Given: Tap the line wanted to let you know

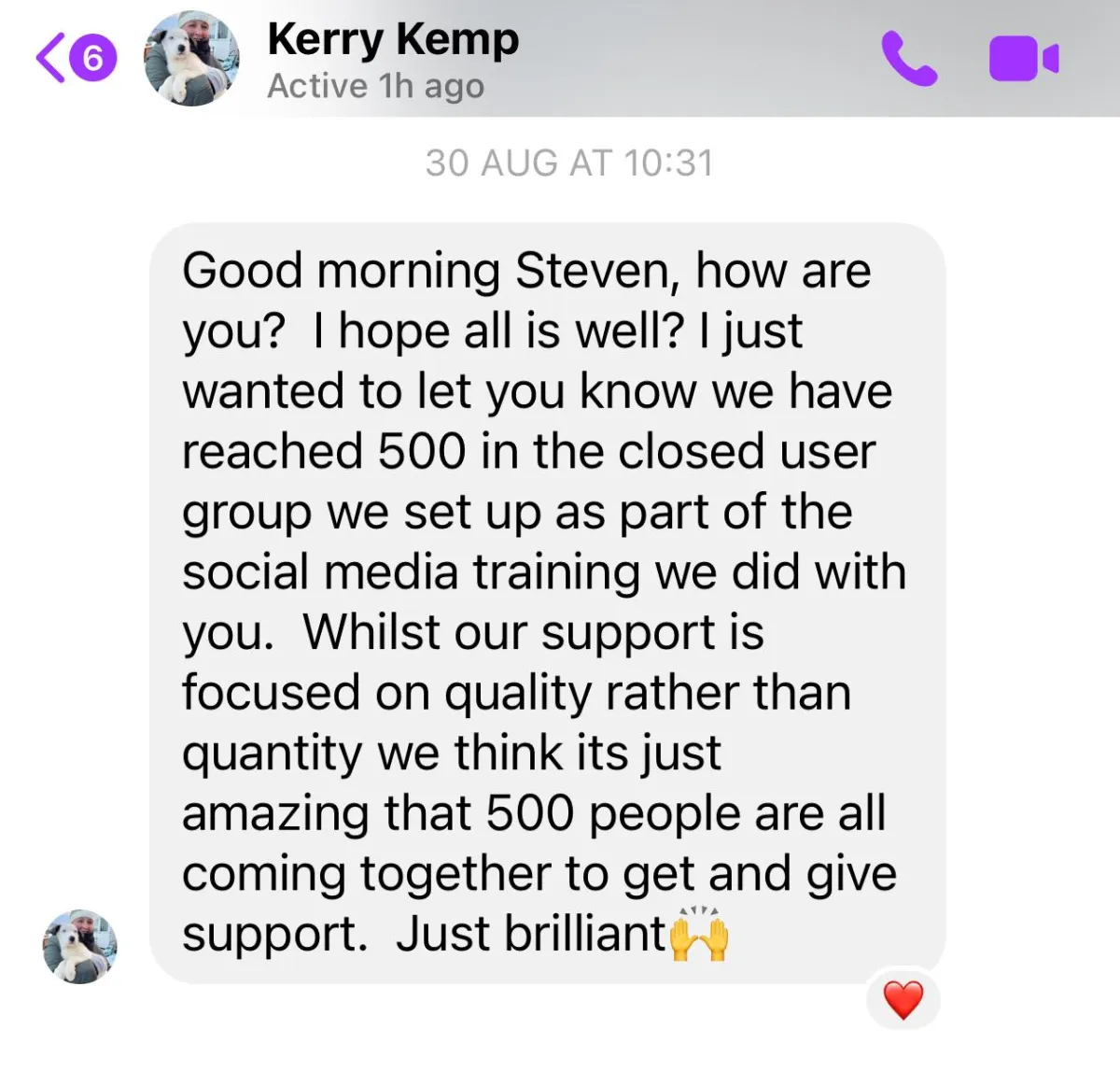Looking at the screenshot, I should tap(537, 391).
